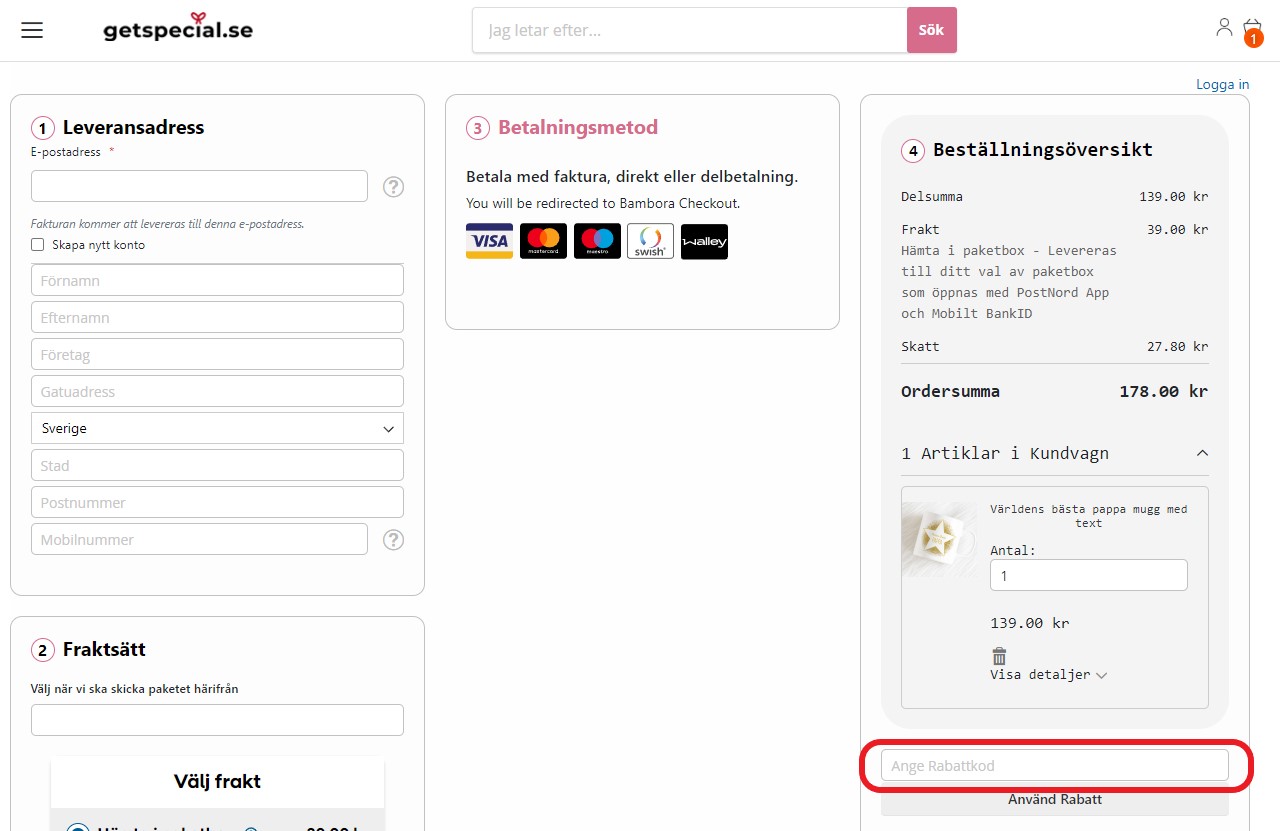Remove mug item with trash icon
This screenshot has width=1280, height=831.
tap(999, 656)
